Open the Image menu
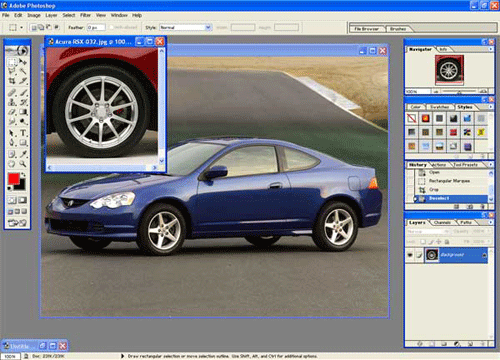Viewport: 500px width, 360px height. 34,15
